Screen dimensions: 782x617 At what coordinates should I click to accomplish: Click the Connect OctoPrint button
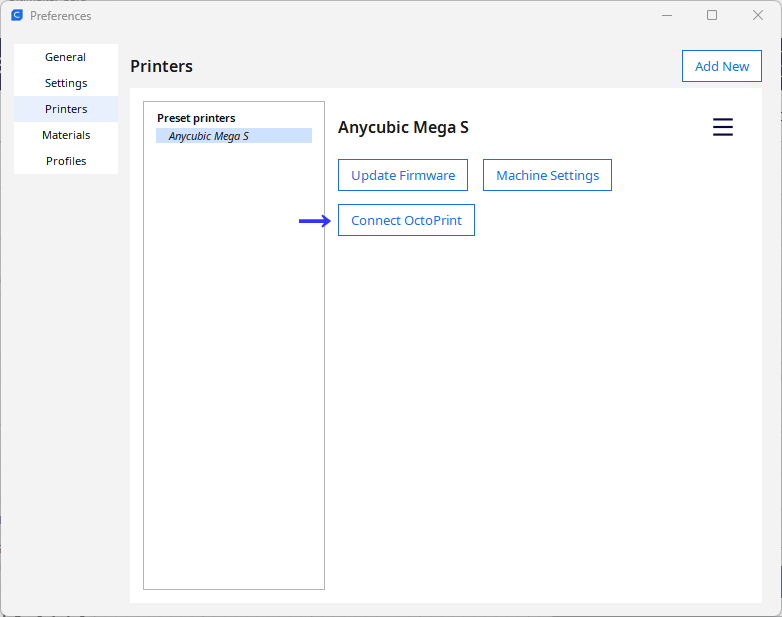[406, 220]
